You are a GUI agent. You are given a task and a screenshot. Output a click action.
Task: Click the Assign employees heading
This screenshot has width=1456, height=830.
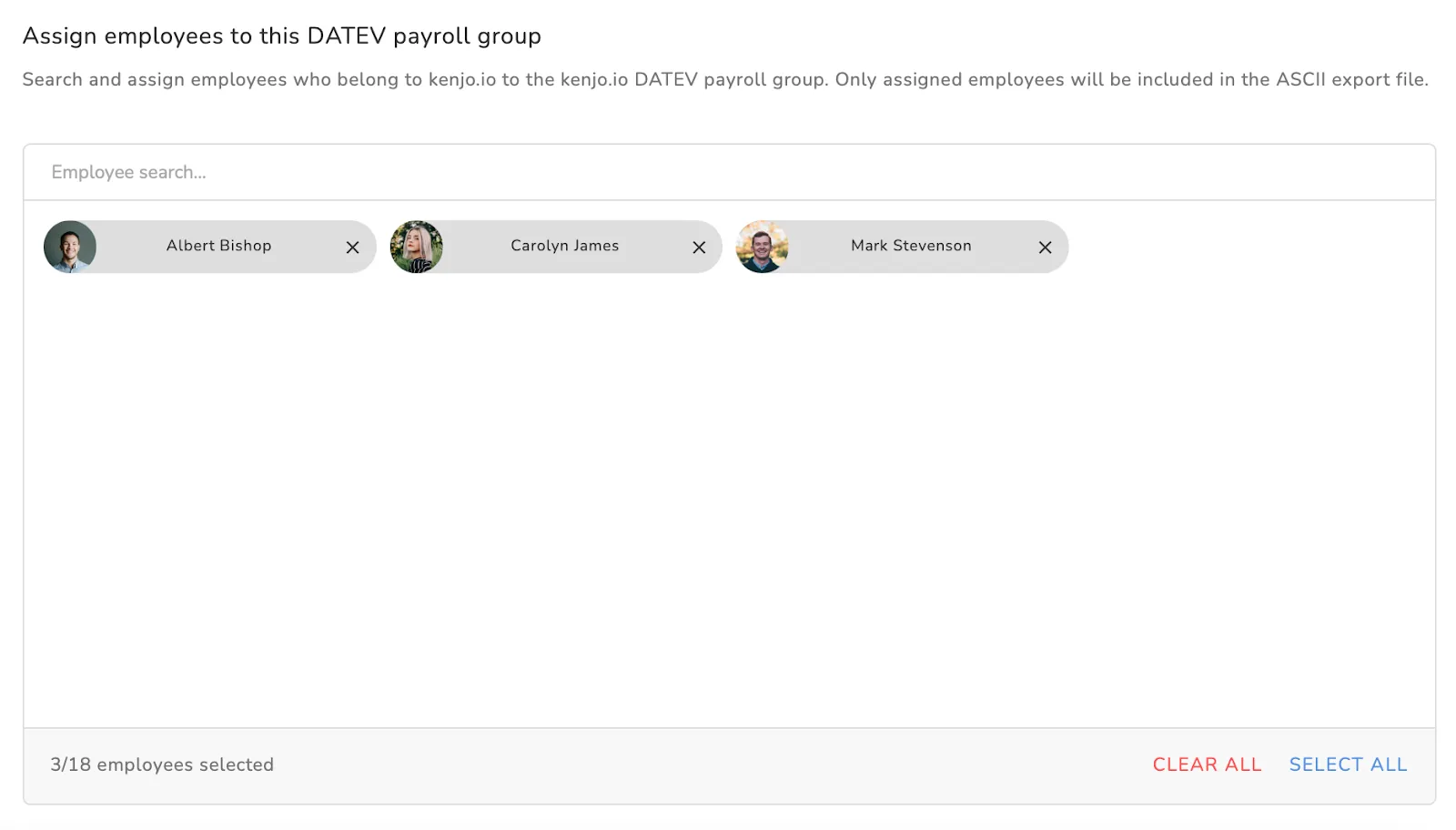pos(282,35)
